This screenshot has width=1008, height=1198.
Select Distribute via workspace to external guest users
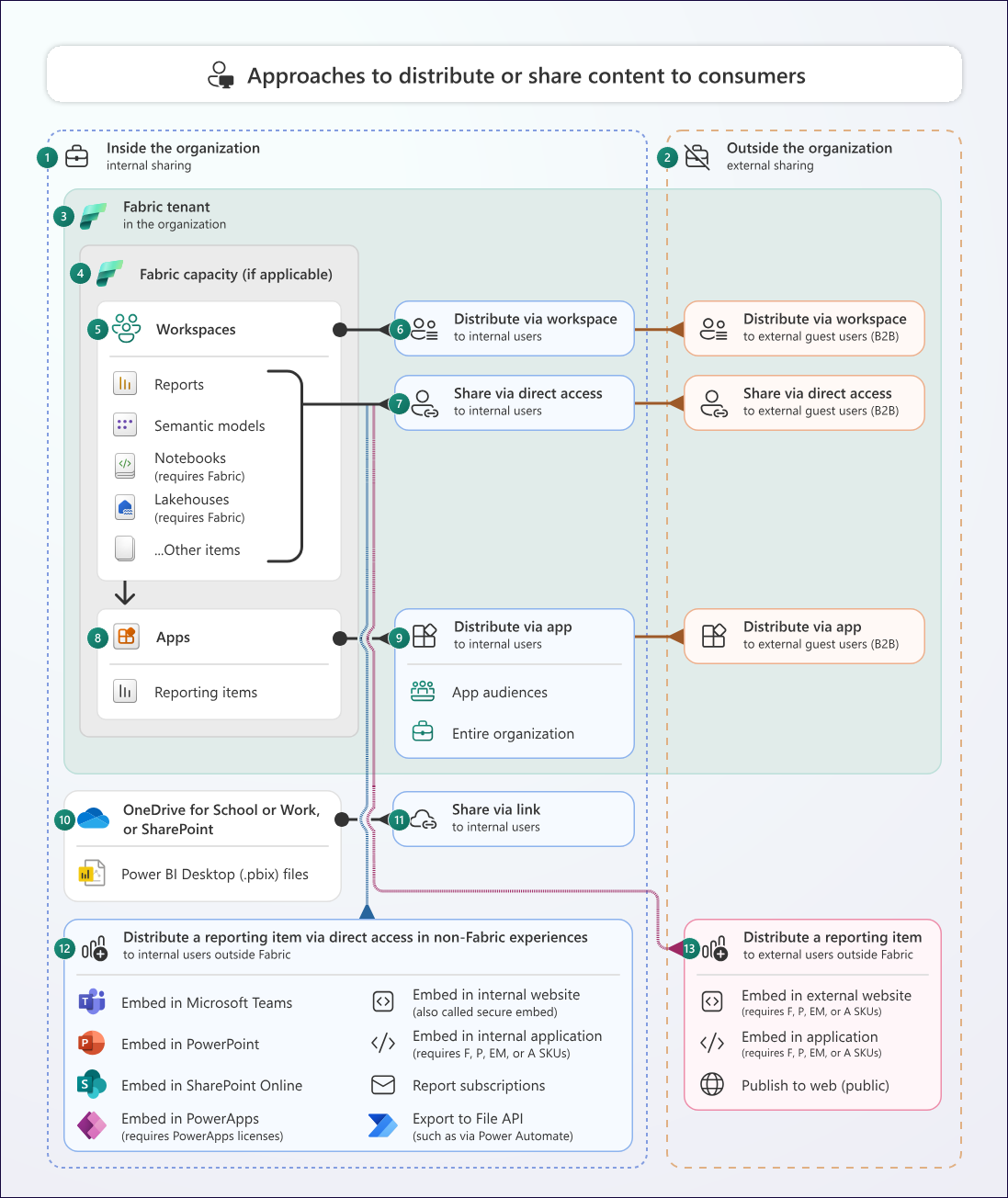coord(804,328)
